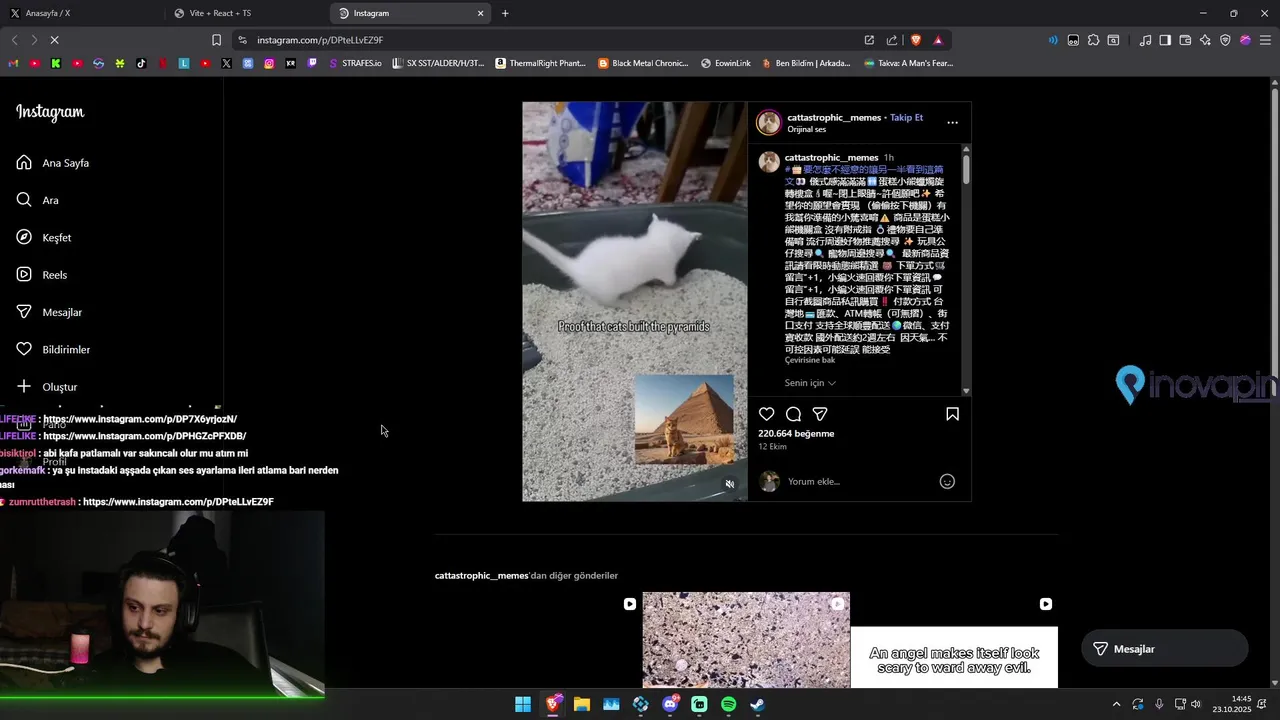Expand the Senin için dropdown
The height and width of the screenshot is (720, 1280).
click(x=810, y=383)
